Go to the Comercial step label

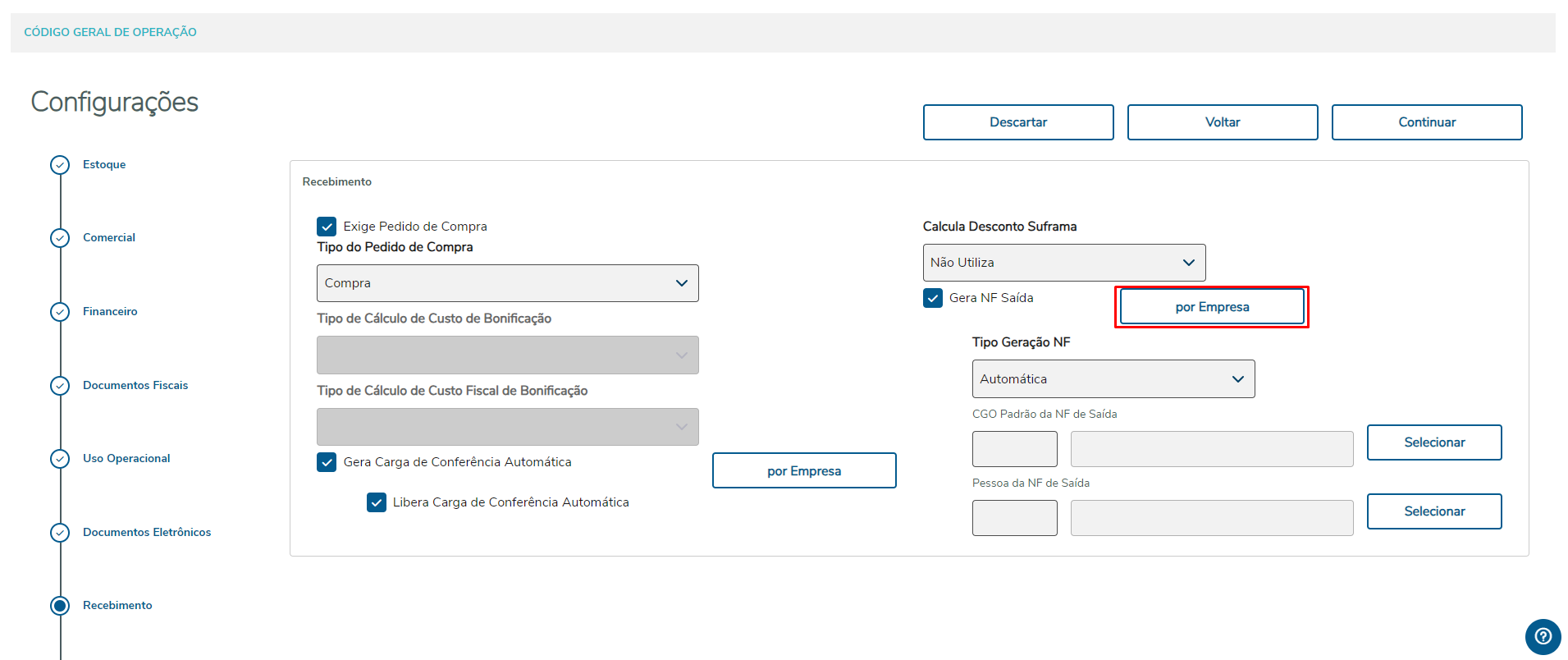click(109, 238)
